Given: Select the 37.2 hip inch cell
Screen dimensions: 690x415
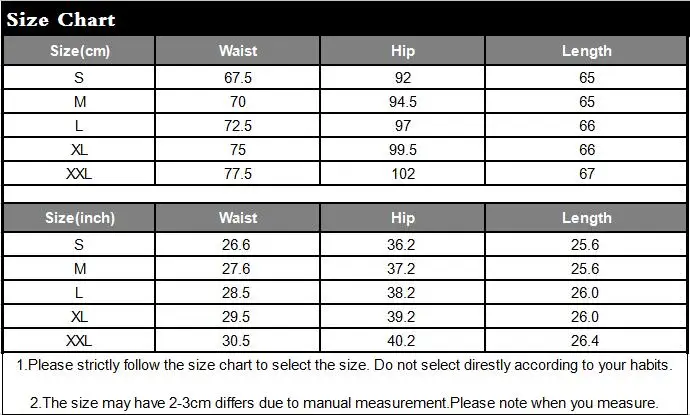Looking at the screenshot, I should point(401,268).
